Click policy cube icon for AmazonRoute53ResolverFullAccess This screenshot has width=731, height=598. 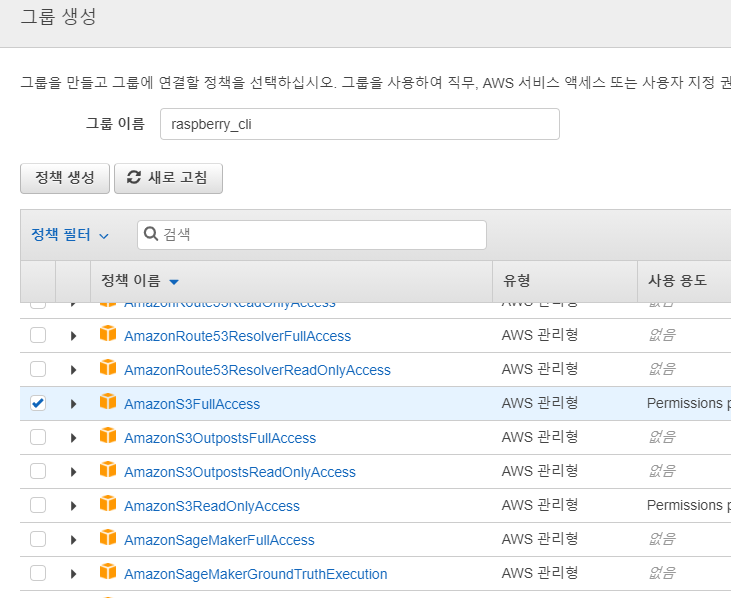[x=108, y=333]
